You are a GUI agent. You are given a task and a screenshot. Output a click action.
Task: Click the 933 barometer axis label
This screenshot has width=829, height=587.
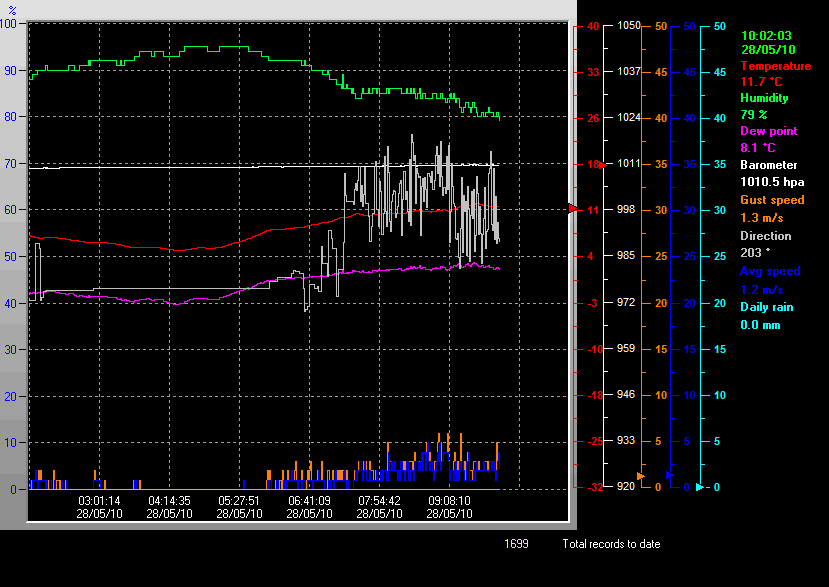pos(626,440)
